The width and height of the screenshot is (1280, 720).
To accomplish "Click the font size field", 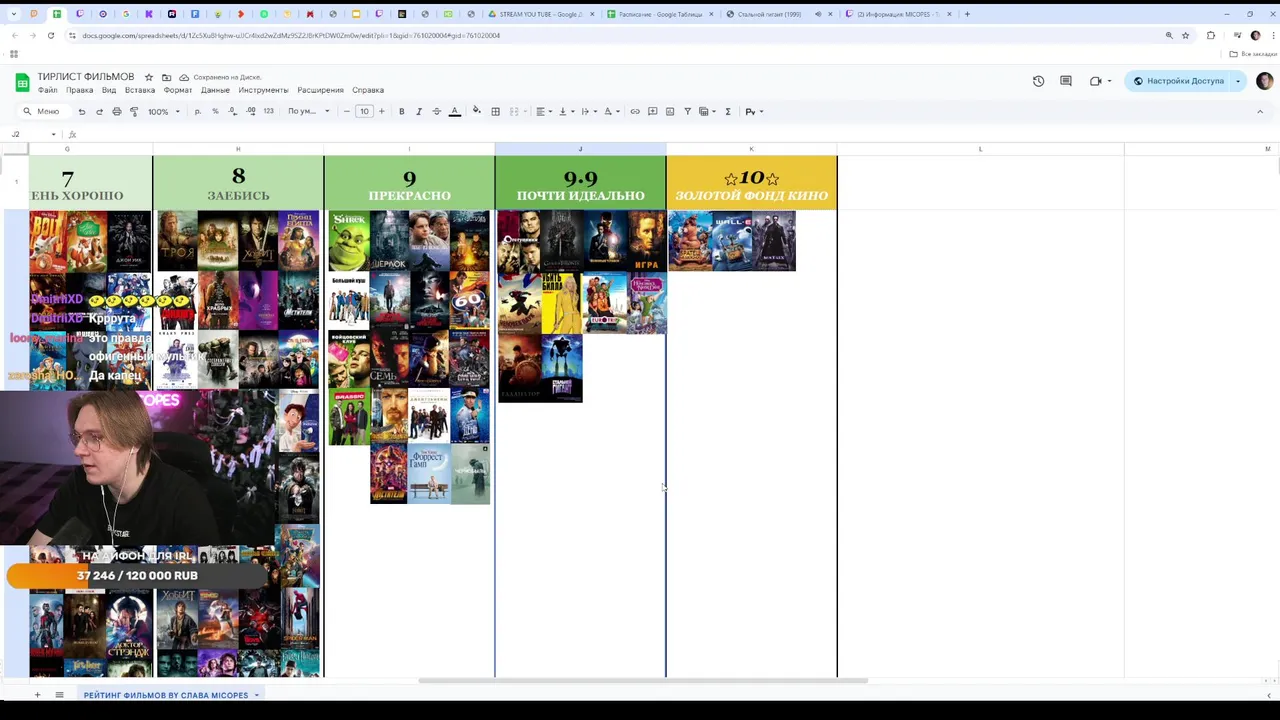I will [364, 111].
